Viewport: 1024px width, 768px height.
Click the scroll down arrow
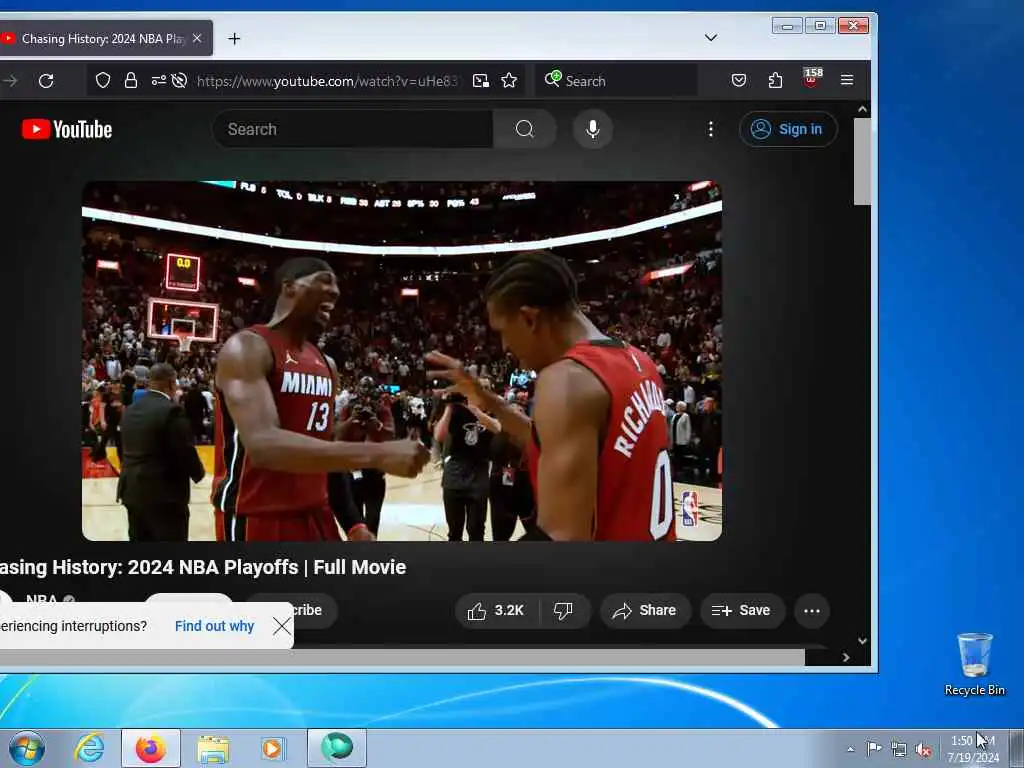[862, 641]
